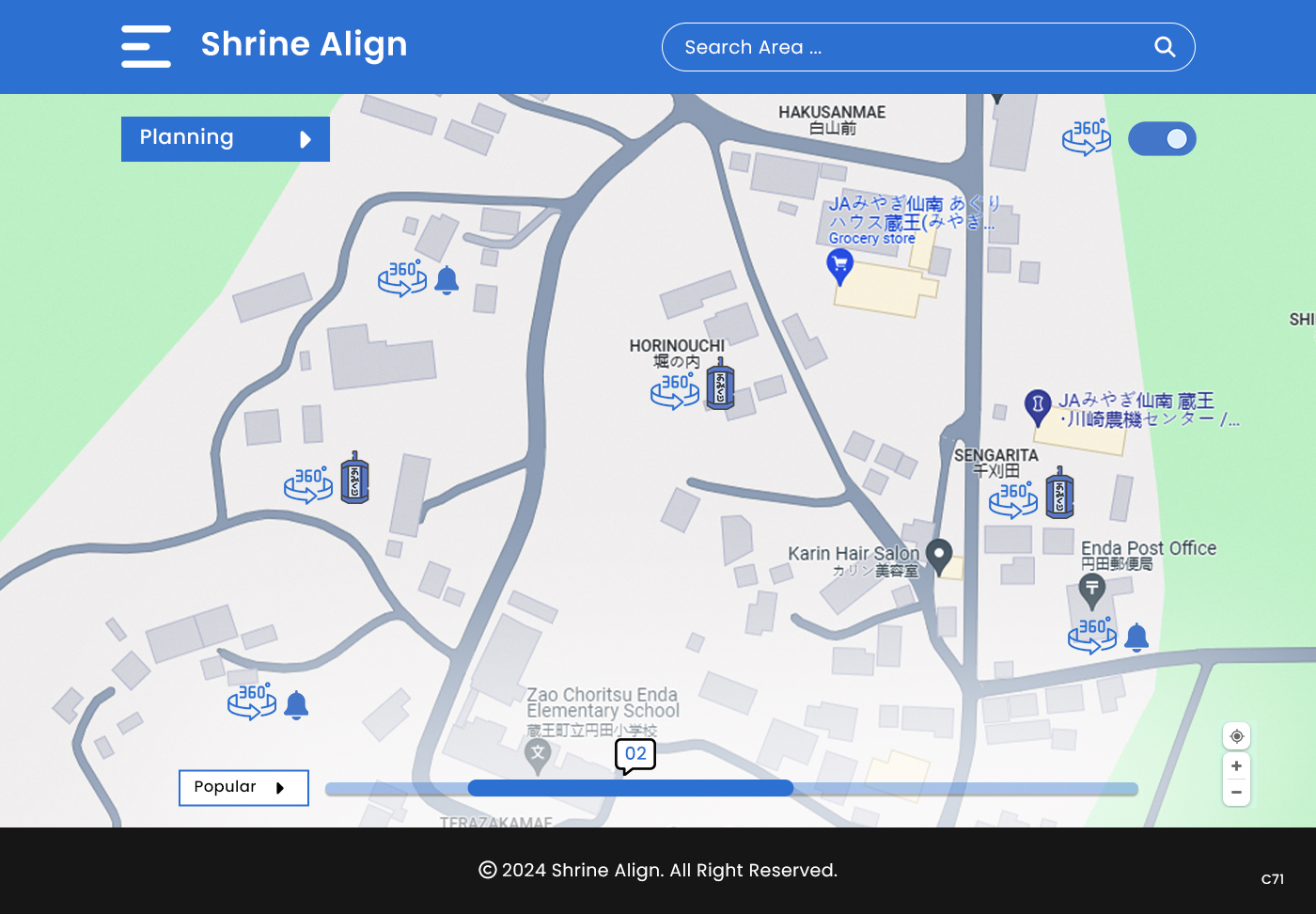Click the bell icon in the upper-left map area
Viewport: 1316px width, 914px height.
(446, 280)
